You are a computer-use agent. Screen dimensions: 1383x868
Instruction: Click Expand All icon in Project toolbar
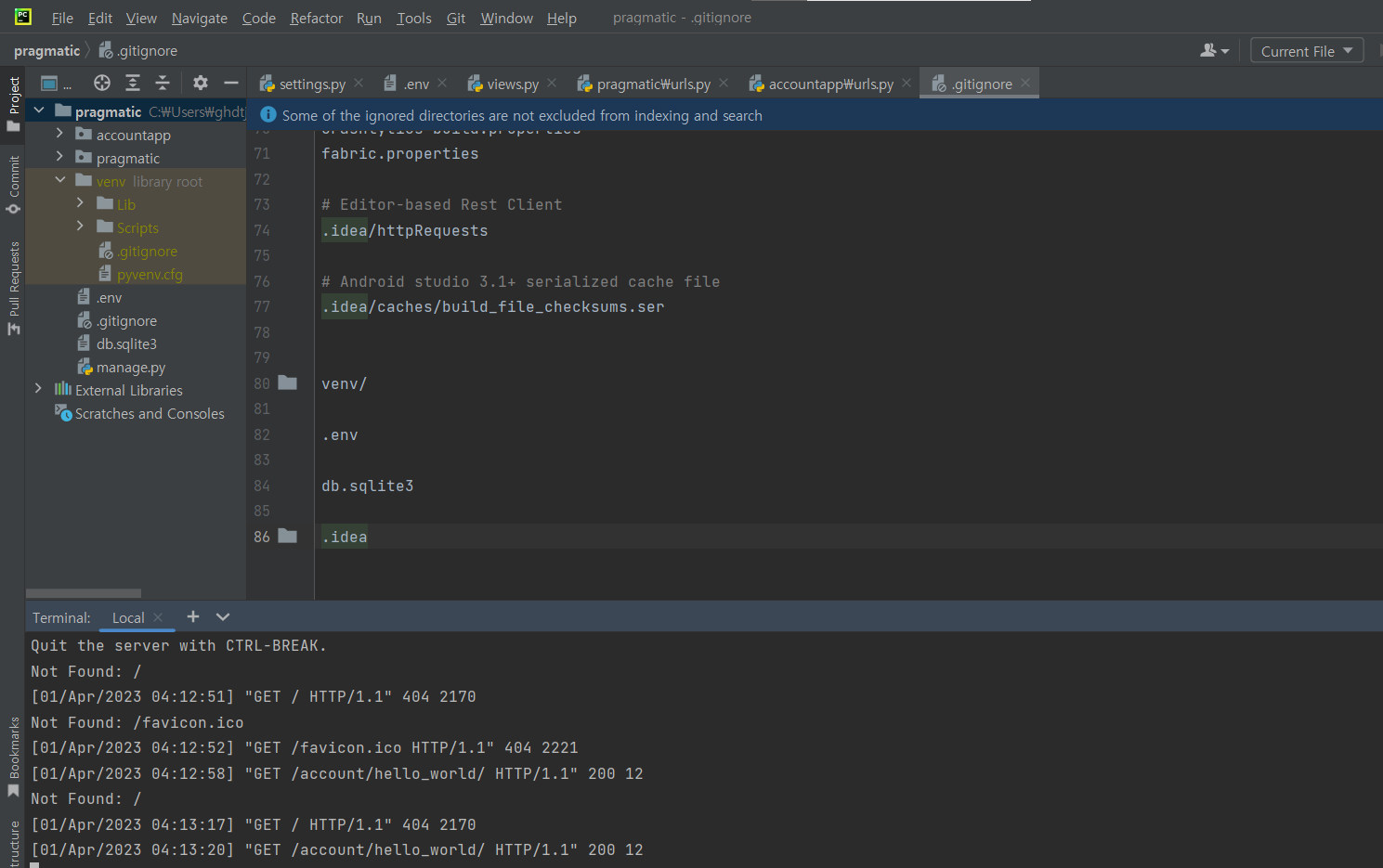coord(133,83)
